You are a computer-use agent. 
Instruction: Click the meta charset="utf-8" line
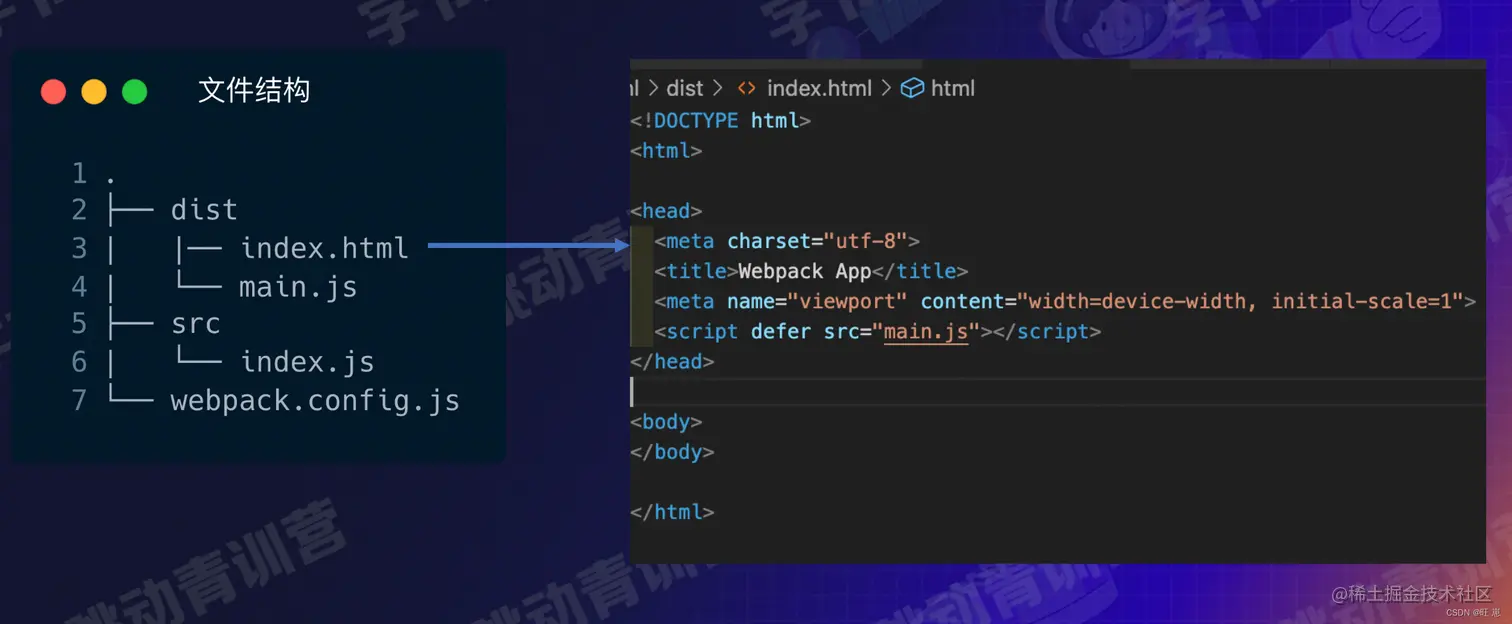pyautogui.click(x=786, y=241)
